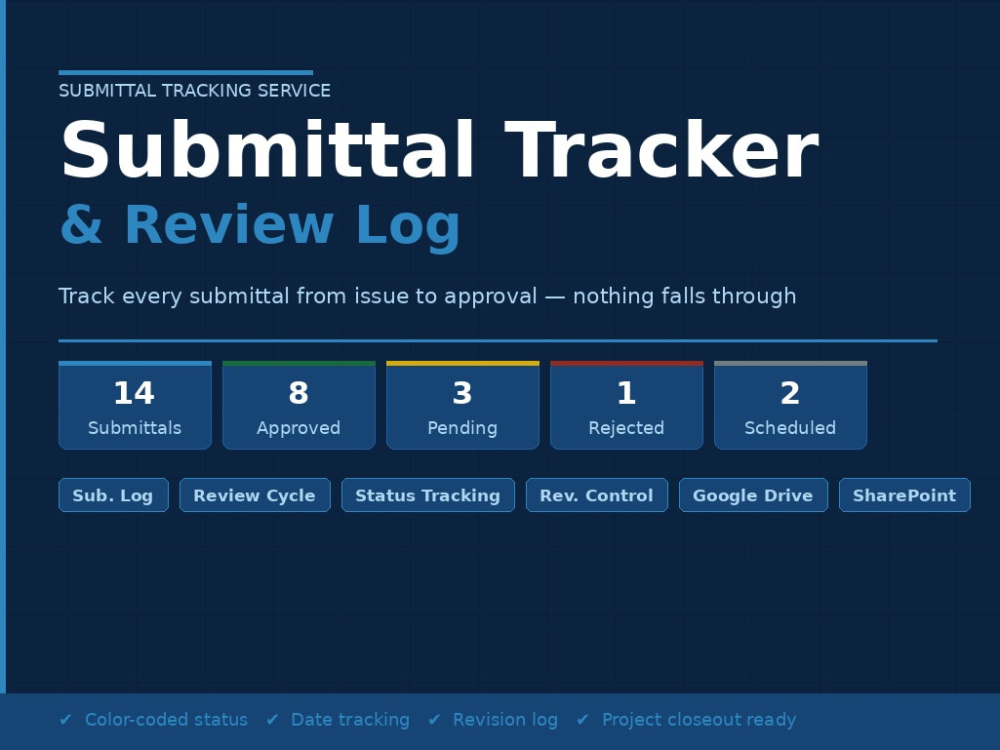Viewport: 1000px width, 750px height.
Task: Click the Status Tracking tag
Action: coord(428,495)
